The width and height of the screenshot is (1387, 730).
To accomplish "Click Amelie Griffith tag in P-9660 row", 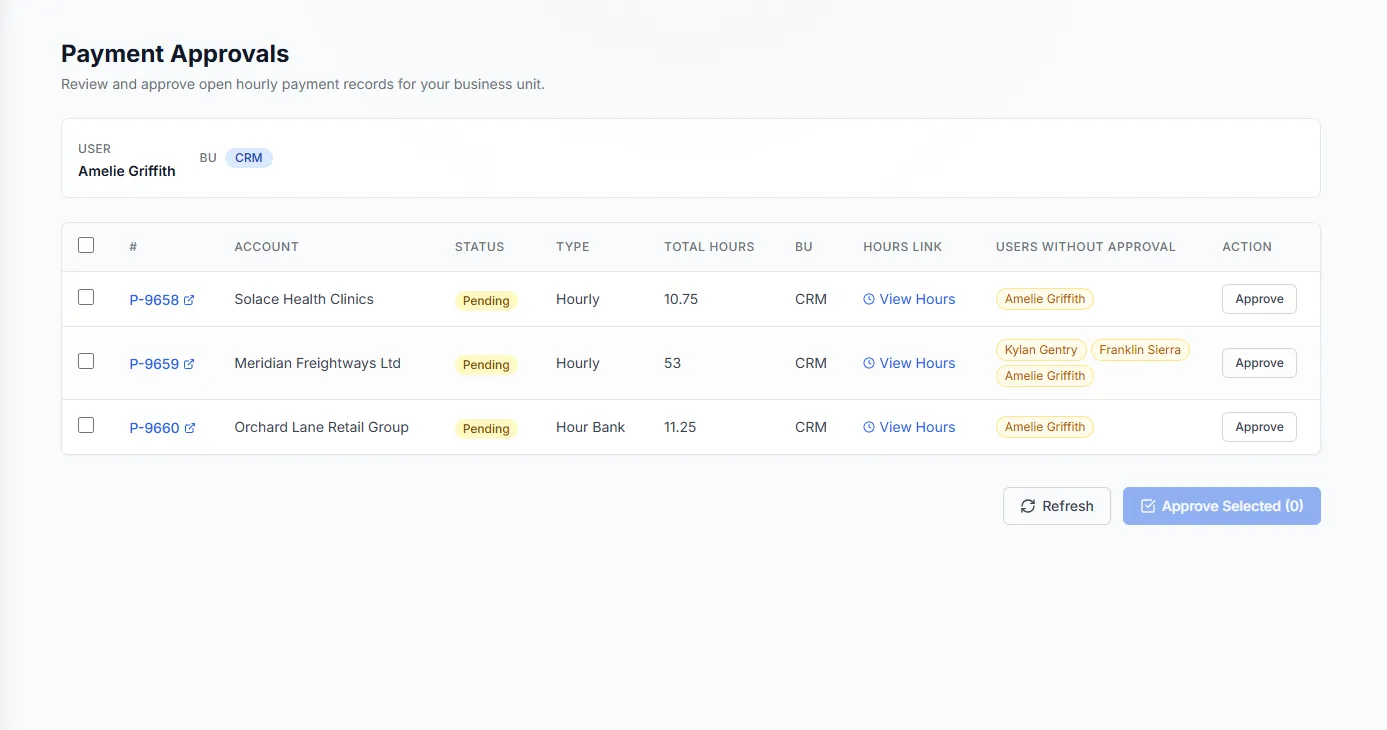I will 1045,427.
